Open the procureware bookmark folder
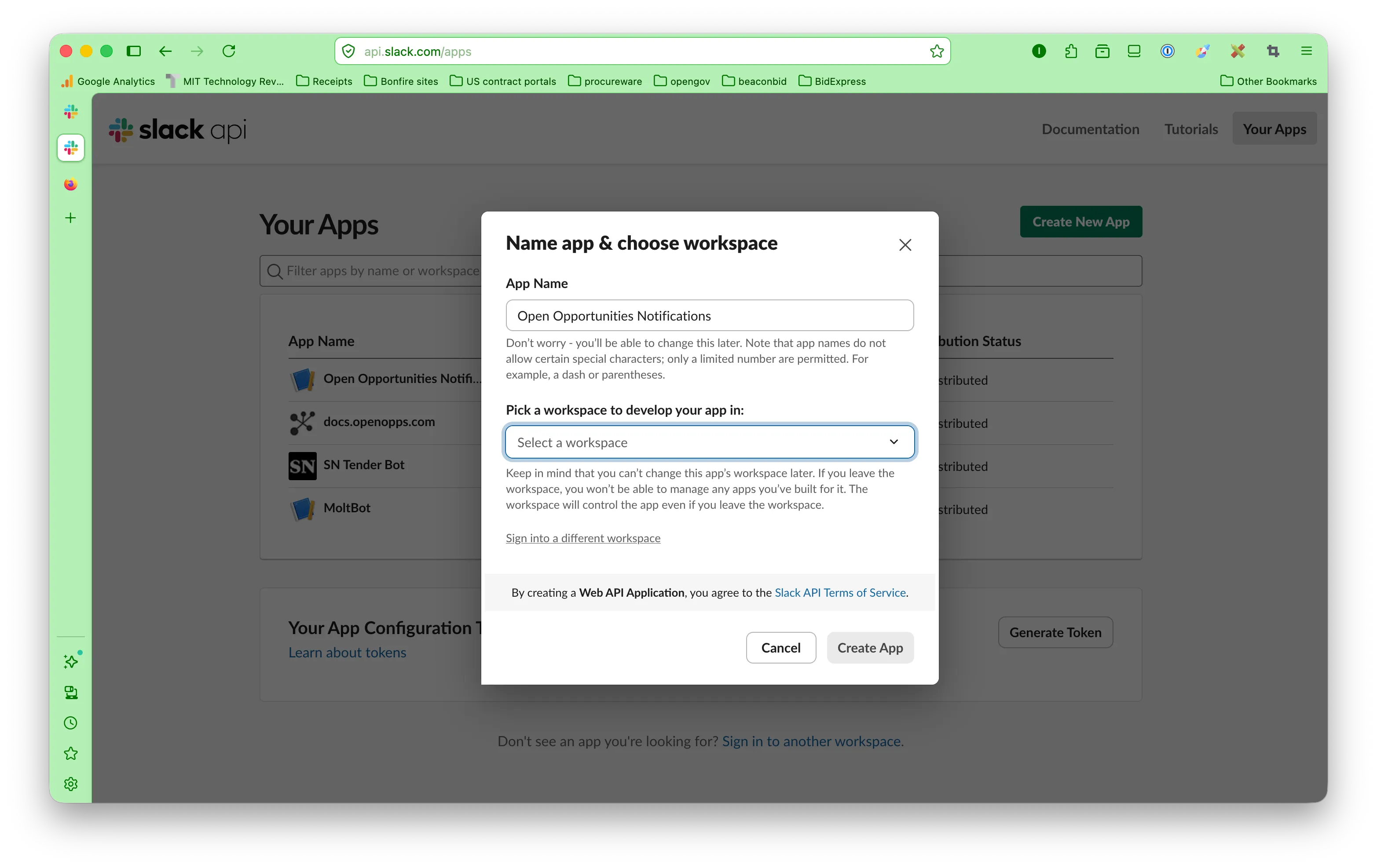 point(604,81)
